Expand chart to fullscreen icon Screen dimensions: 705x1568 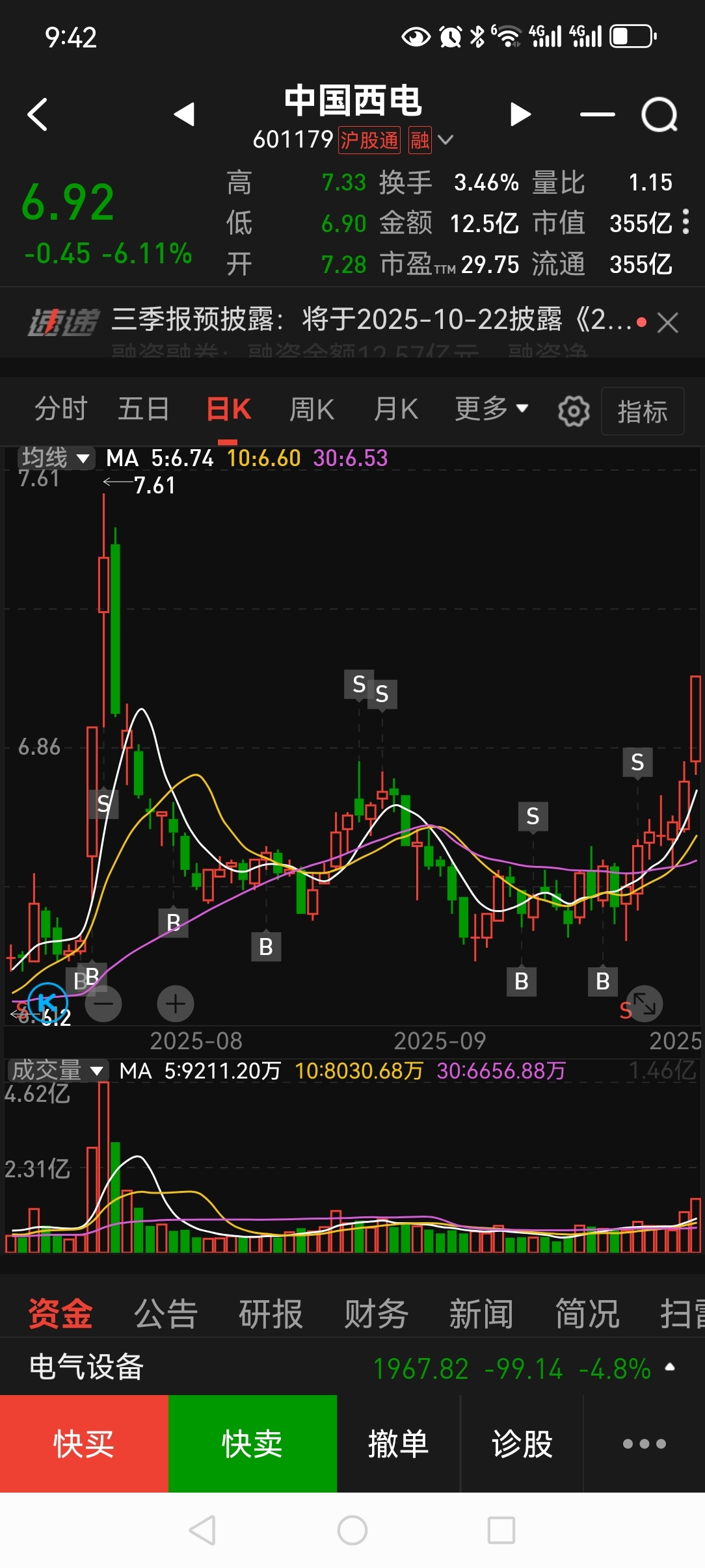pos(645,1004)
